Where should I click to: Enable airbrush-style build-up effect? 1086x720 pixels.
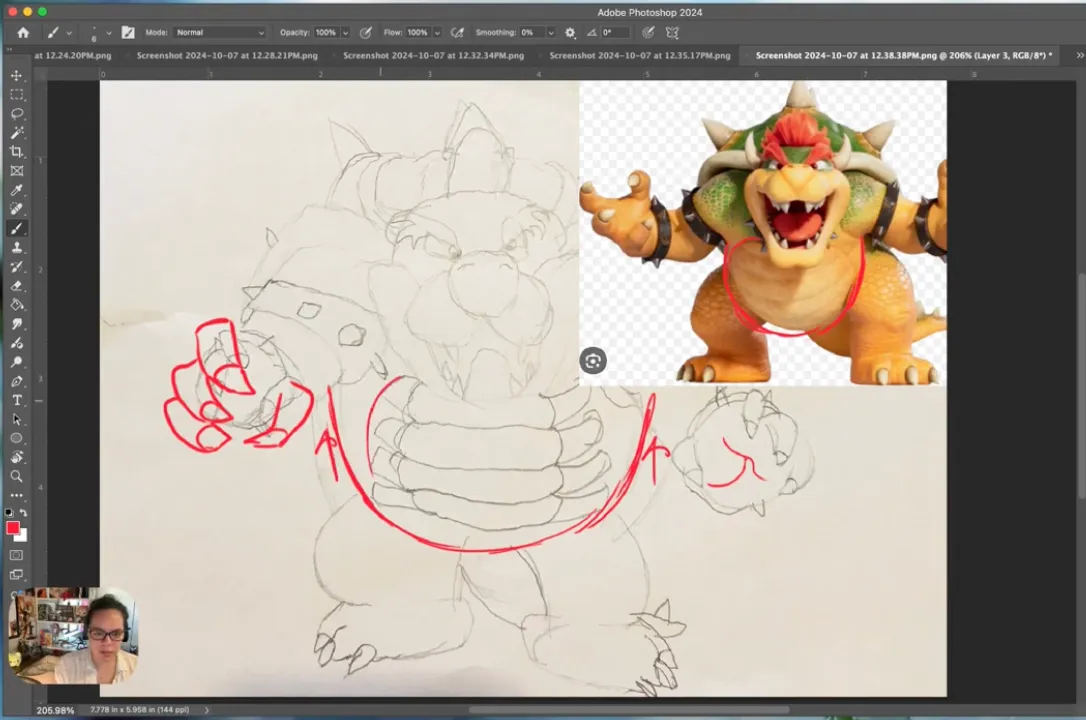(458, 33)
